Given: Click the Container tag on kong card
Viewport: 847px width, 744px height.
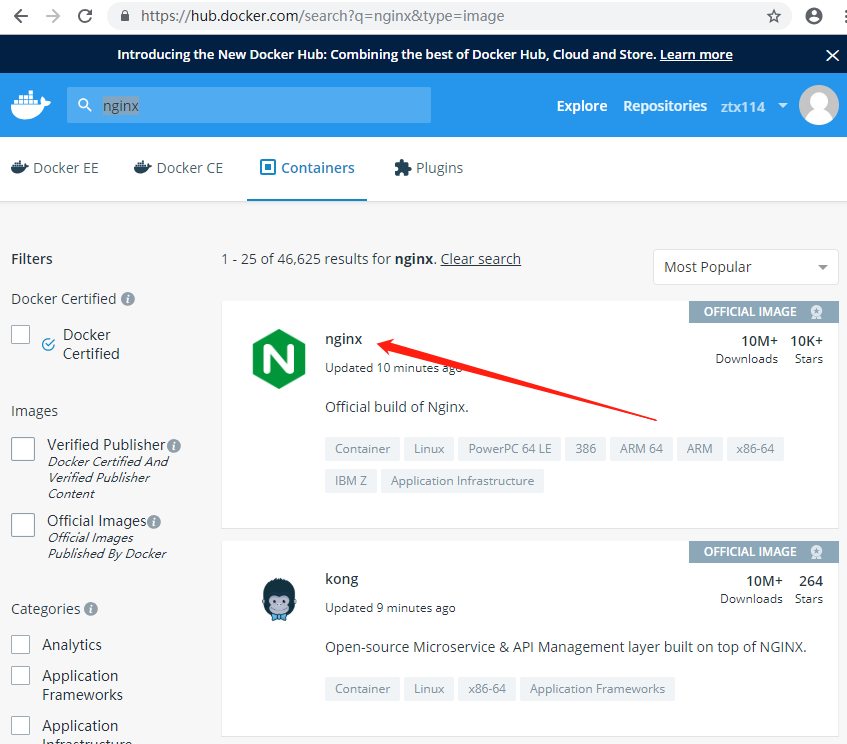Looking at the screenshot, I should [362, 689].
